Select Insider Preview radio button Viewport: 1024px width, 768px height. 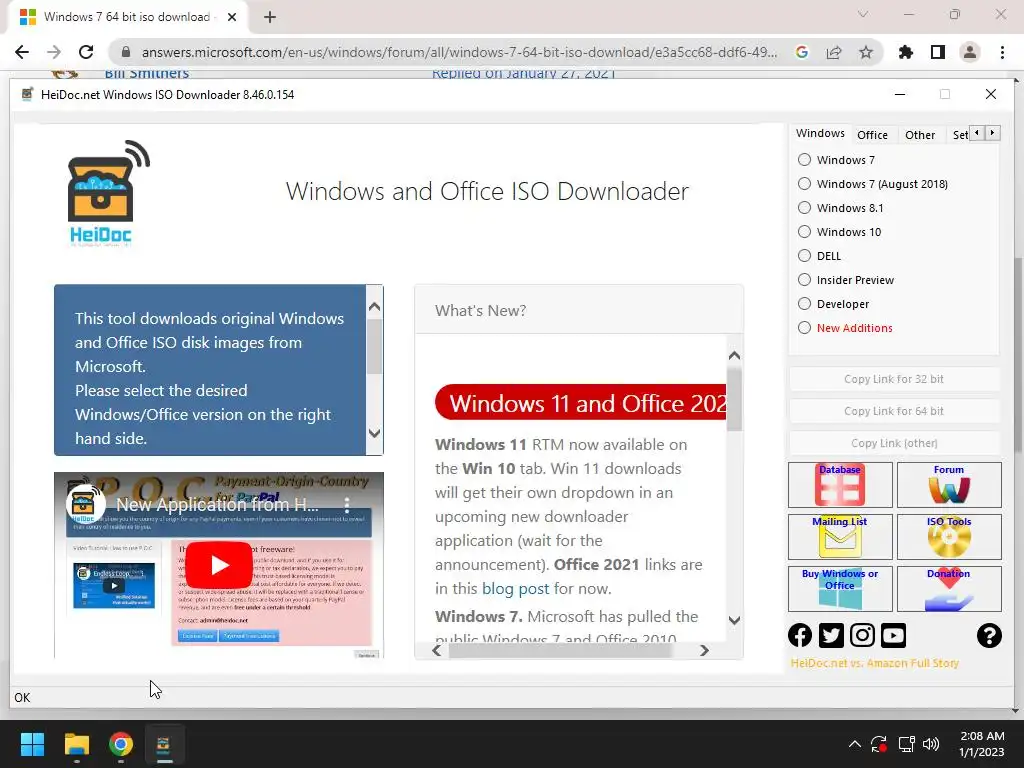tap(805, 280)
